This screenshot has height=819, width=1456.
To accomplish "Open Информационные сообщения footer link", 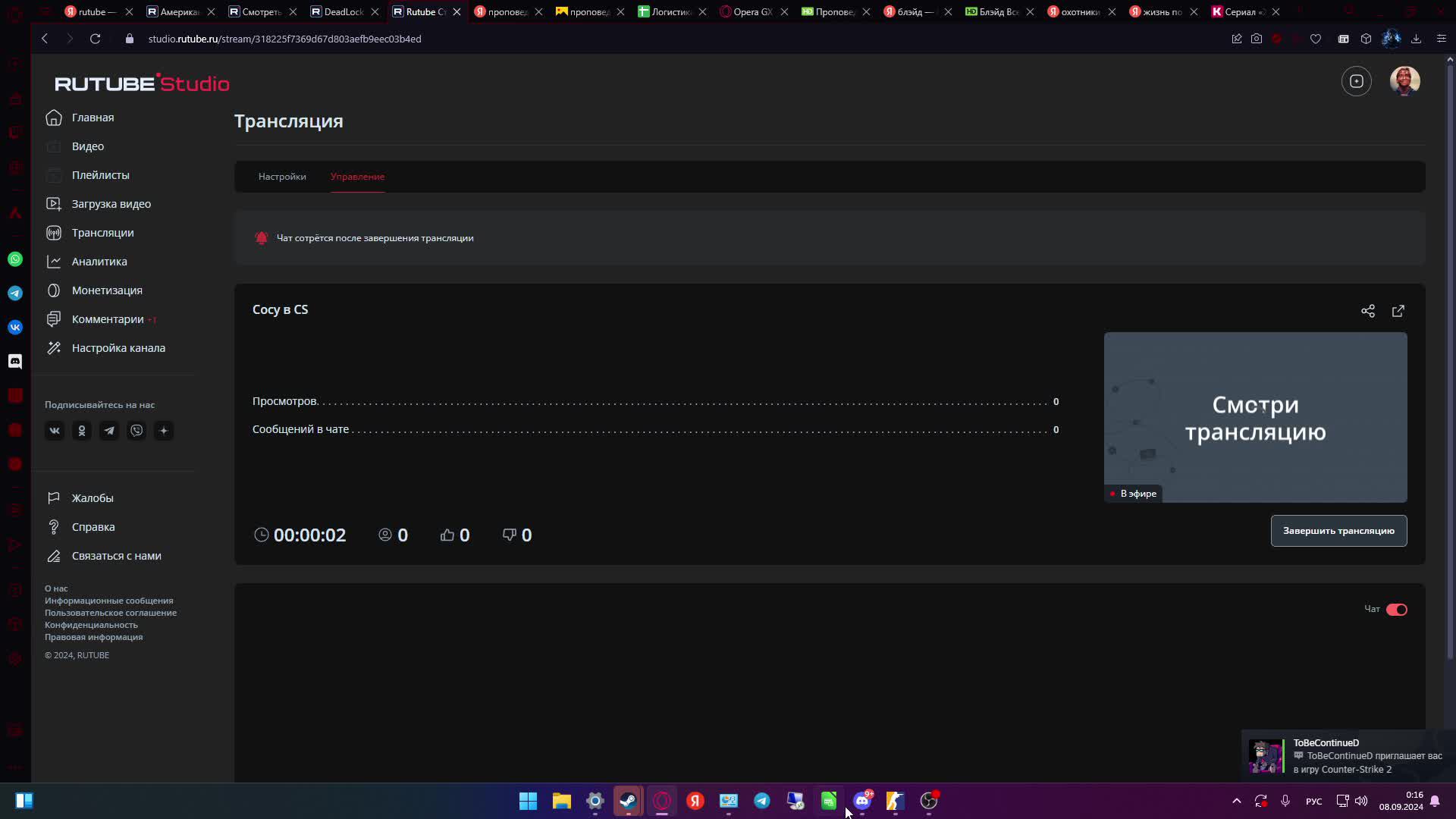I will (108, 601).
